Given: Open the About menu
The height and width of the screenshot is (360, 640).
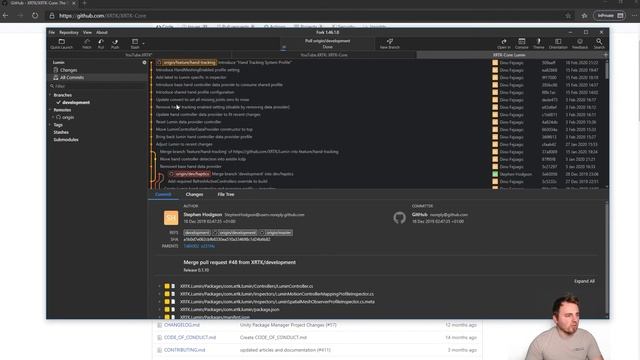Looking at the screenshot, I should pos(102,32).
